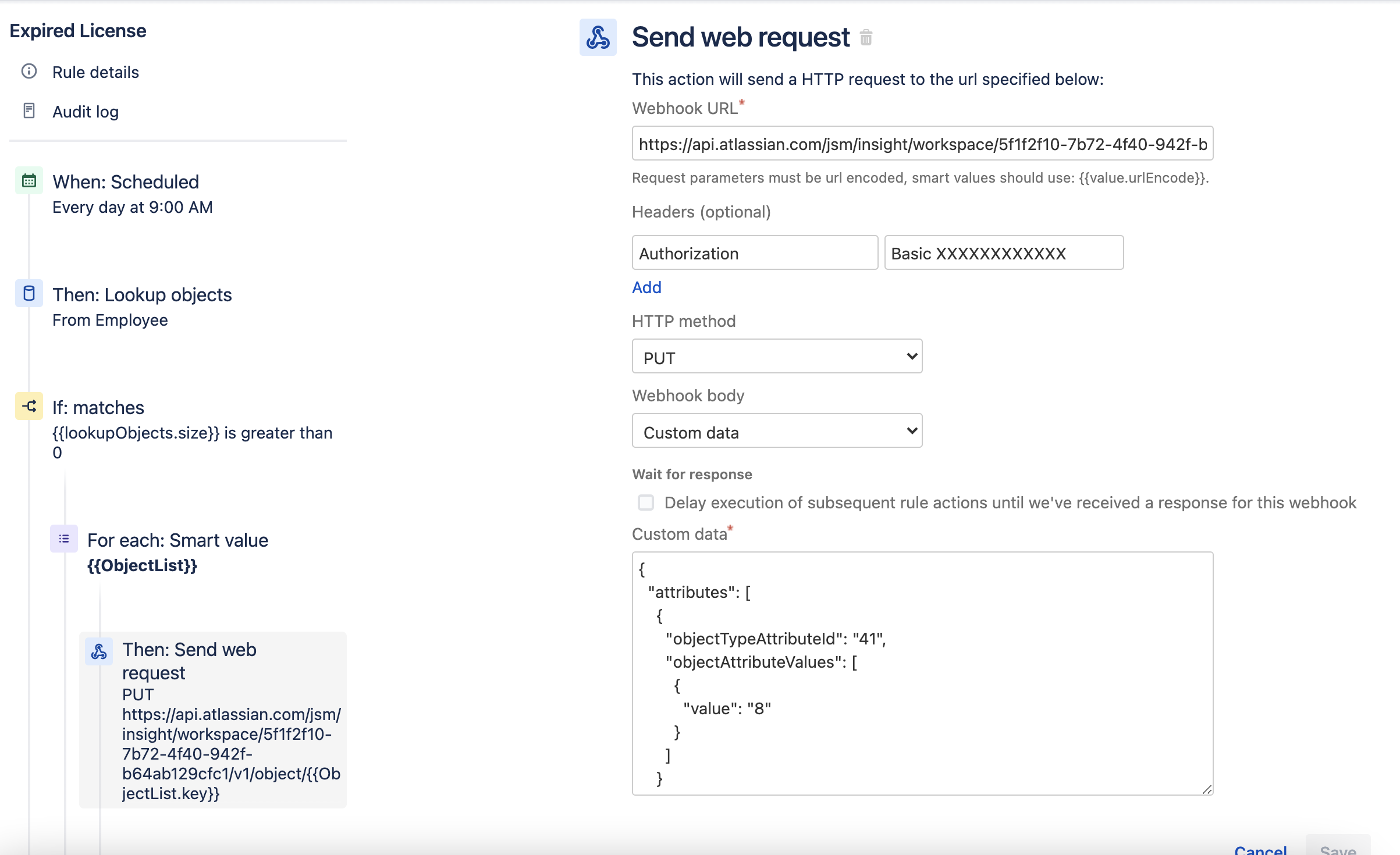Click into the Webhook URL field

922,144
